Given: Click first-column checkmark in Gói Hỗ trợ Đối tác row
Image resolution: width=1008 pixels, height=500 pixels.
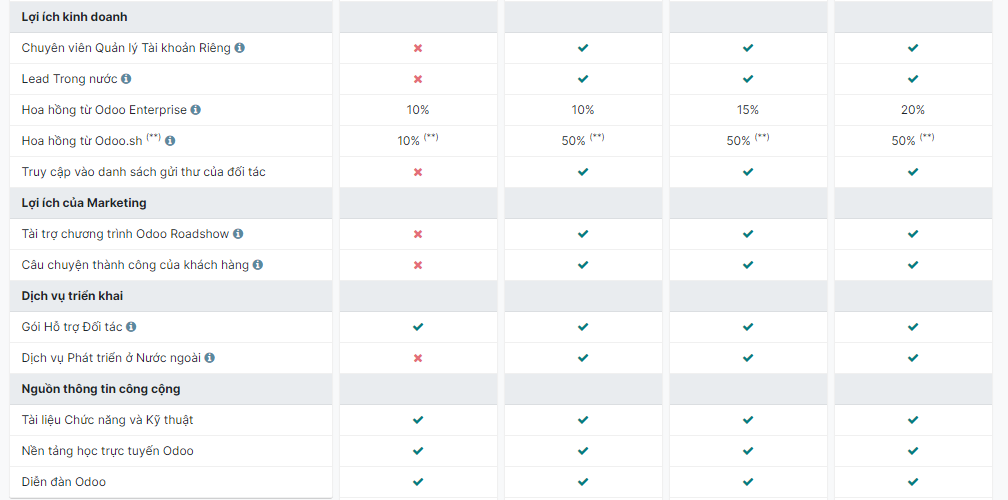Looking at the screenshot, I should point(418,327).
